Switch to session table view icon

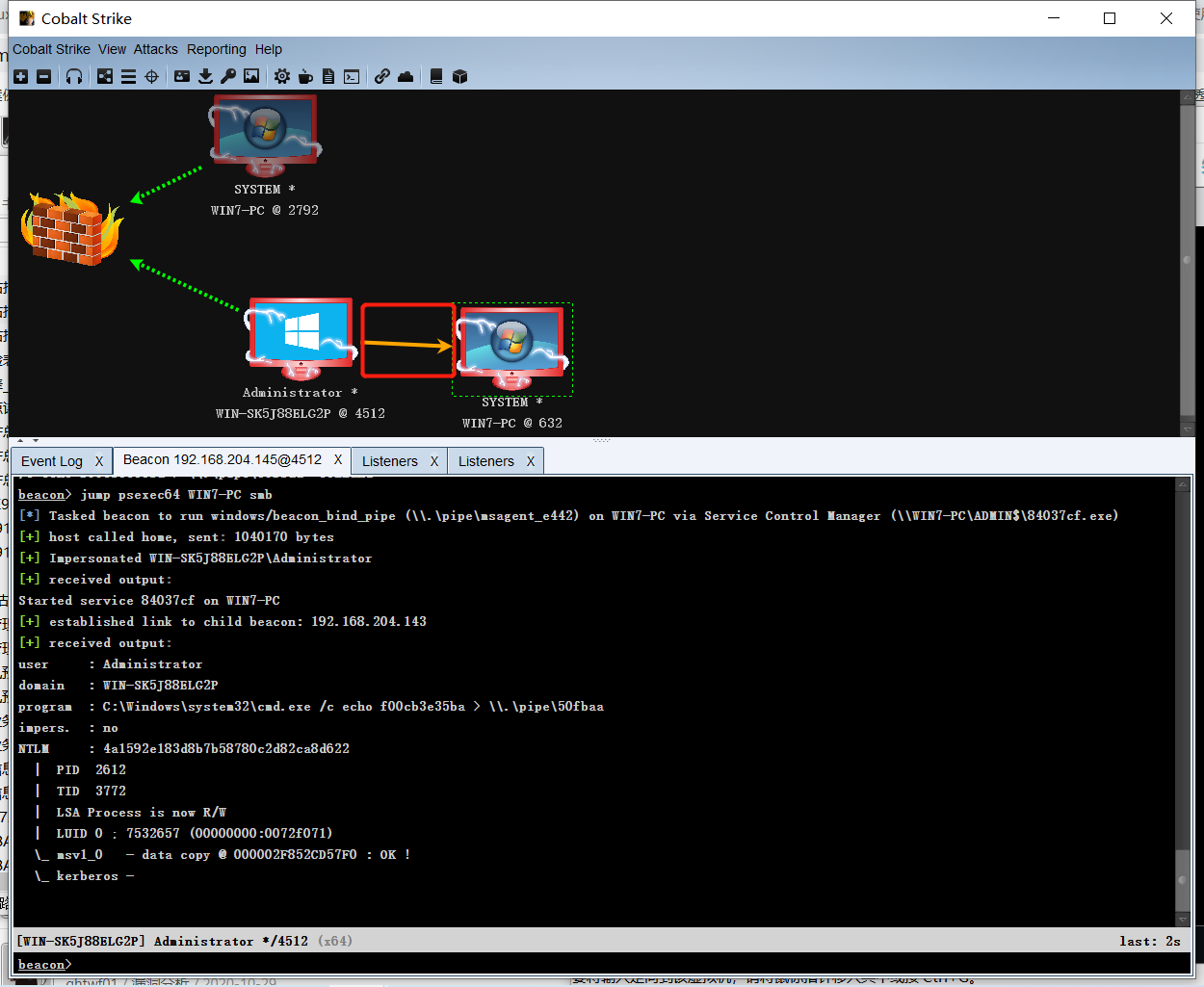pyautogui.click(x=128, y=76)
